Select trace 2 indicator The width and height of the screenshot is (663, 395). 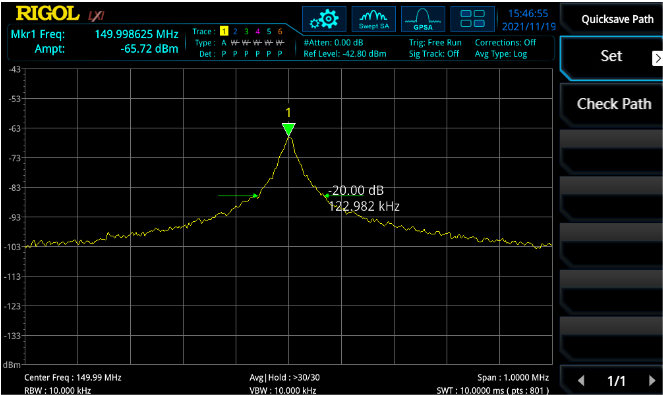click(235, 31)
